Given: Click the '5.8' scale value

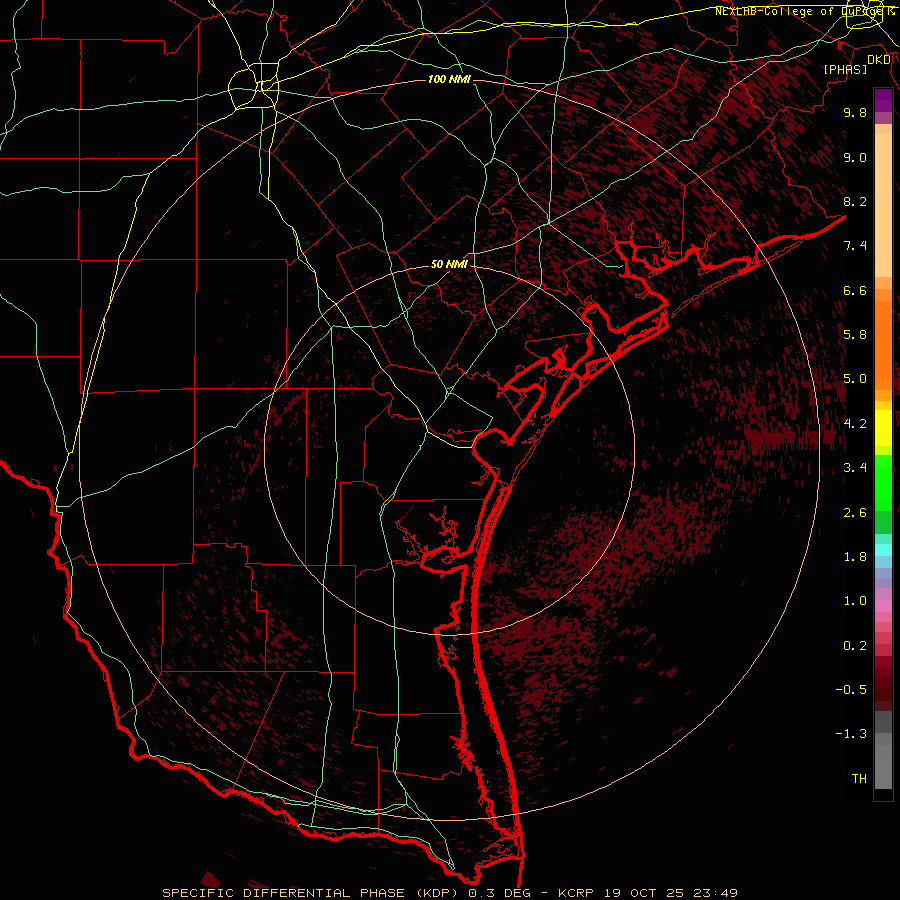Looking at the screenshot, I should [x=855, y=335].
